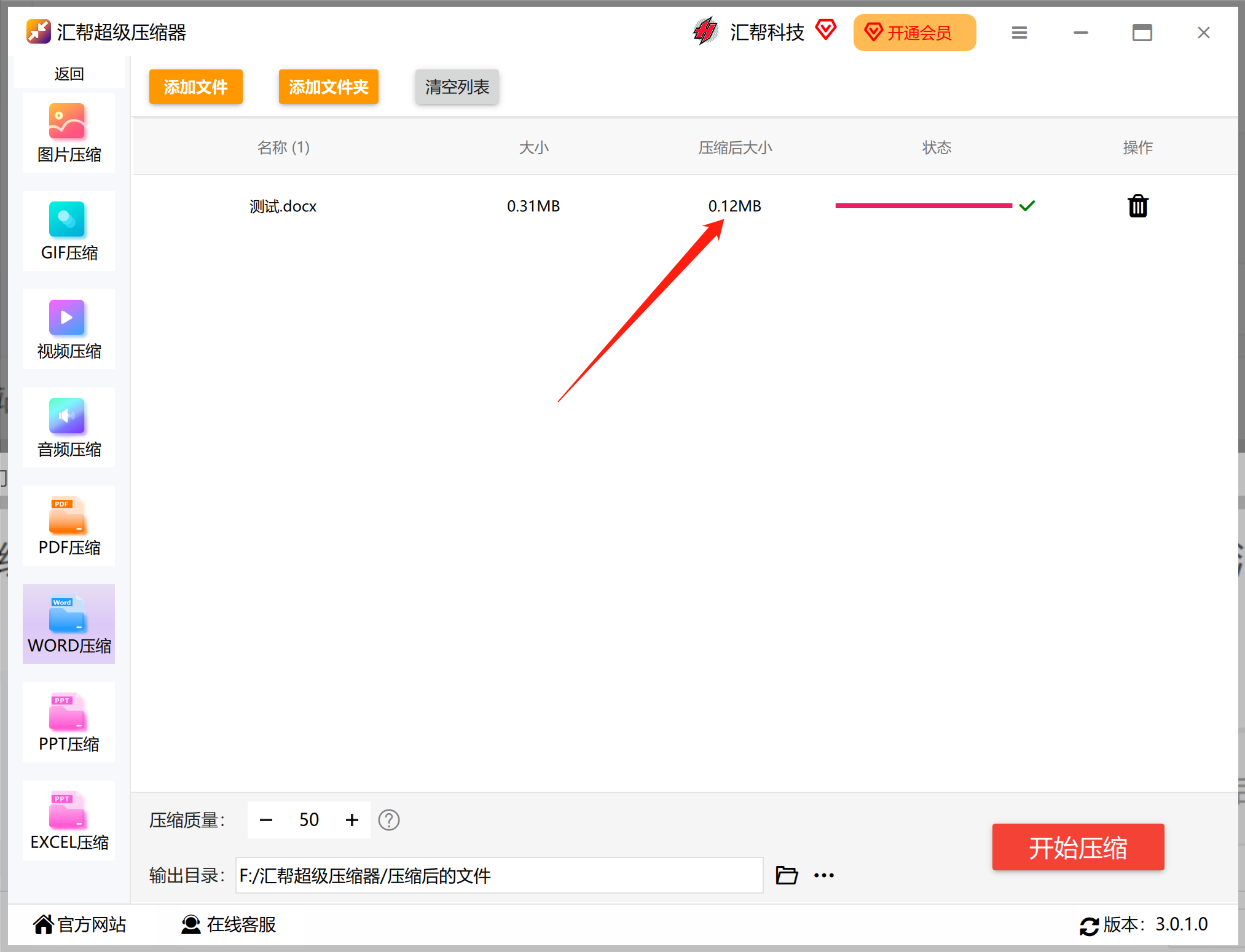Viewport: 1245px width, 952px height.
Task: Click the version number 3.0.1.0
Action: [x=1182, y=924]
